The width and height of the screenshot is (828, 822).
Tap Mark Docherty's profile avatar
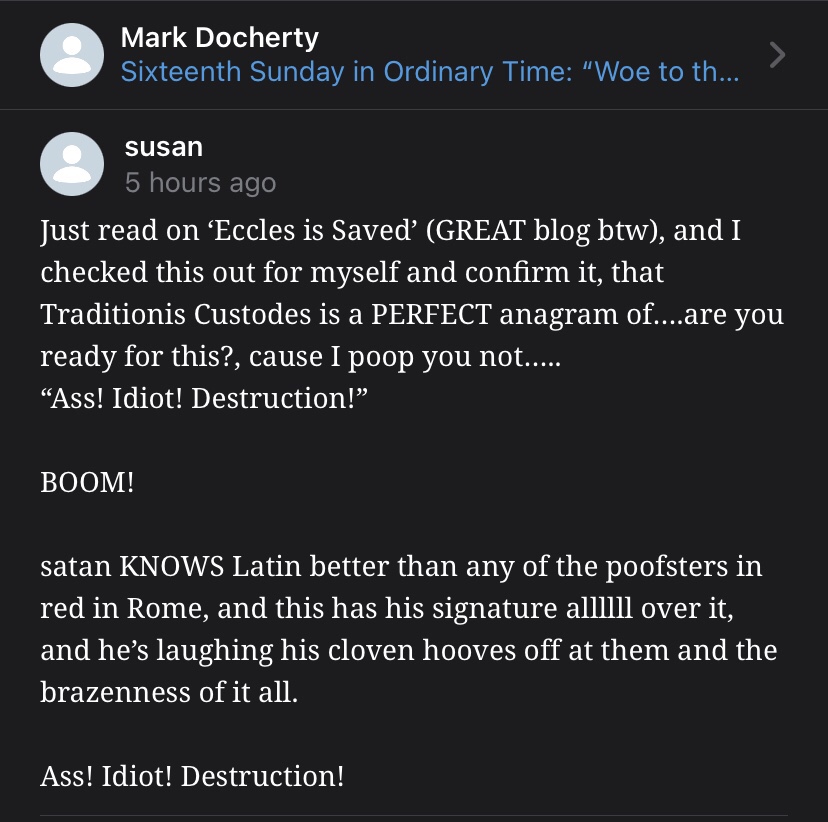coord(72,55)
